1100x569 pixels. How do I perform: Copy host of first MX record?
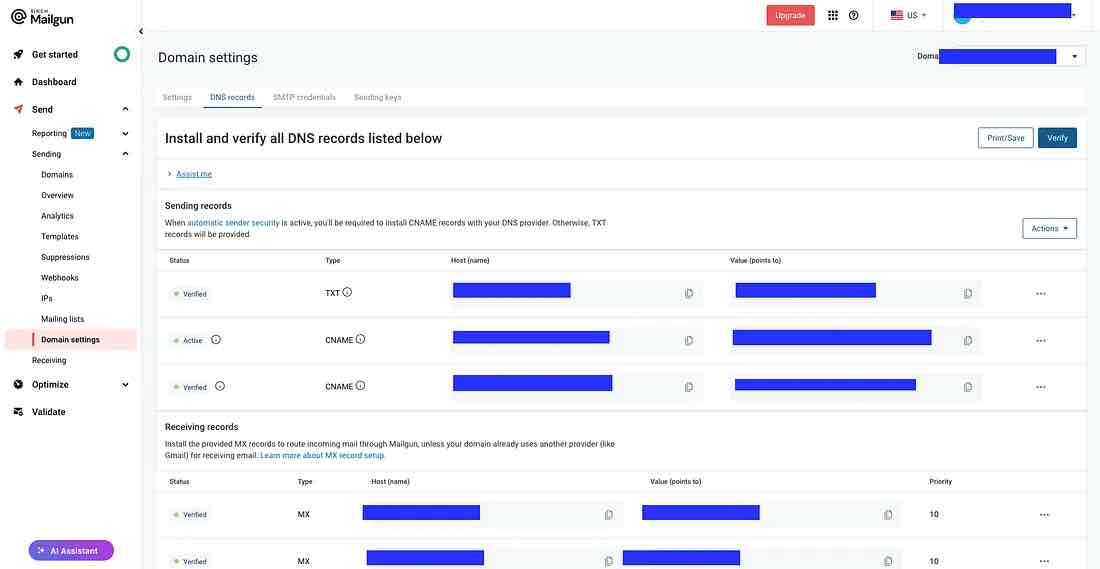pyautogui.click(x=608, y=515)
